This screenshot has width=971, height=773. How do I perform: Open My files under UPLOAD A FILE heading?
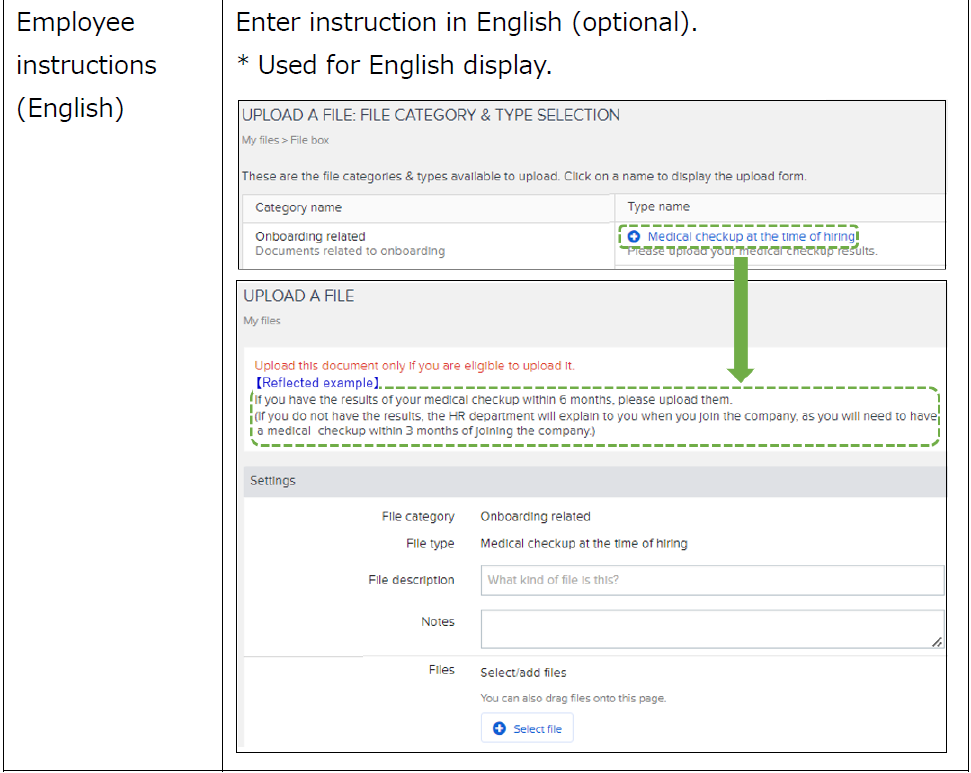point(262,321)
